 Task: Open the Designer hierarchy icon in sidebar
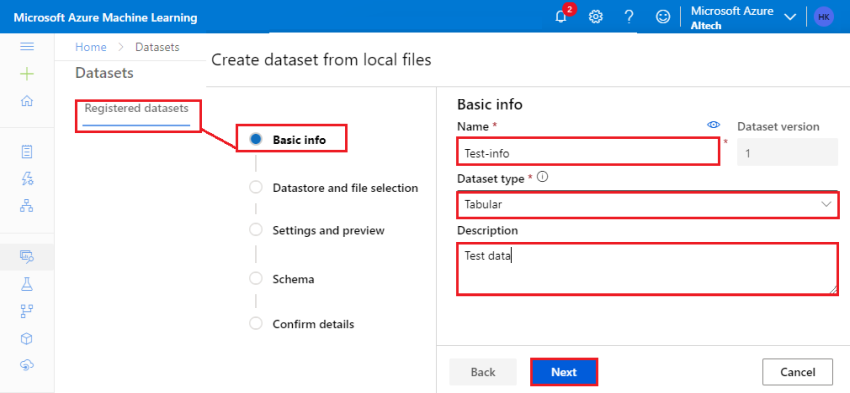click(x=27, y=205)
